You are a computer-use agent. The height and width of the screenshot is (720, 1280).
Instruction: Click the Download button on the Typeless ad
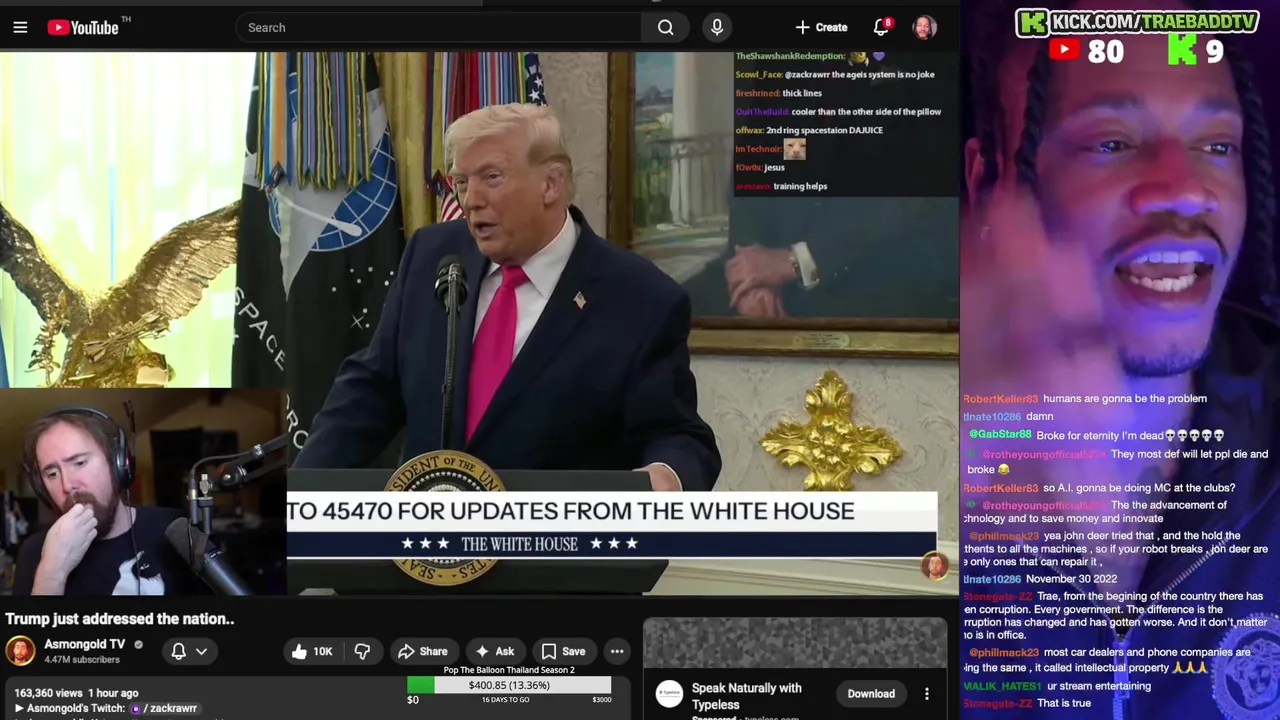click(x=871, y=694)
